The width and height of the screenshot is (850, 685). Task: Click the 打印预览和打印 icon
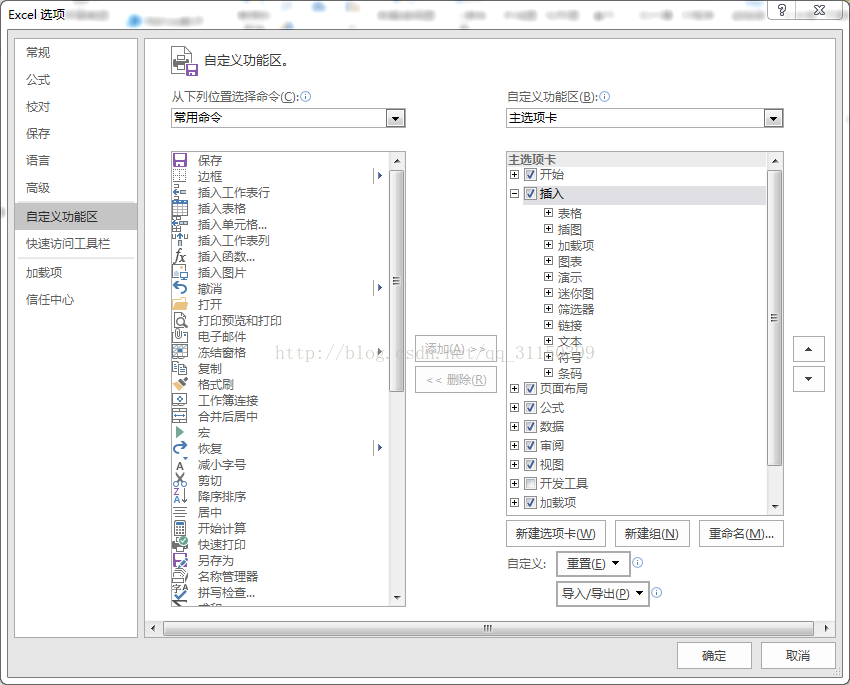[x=180, y=320]
